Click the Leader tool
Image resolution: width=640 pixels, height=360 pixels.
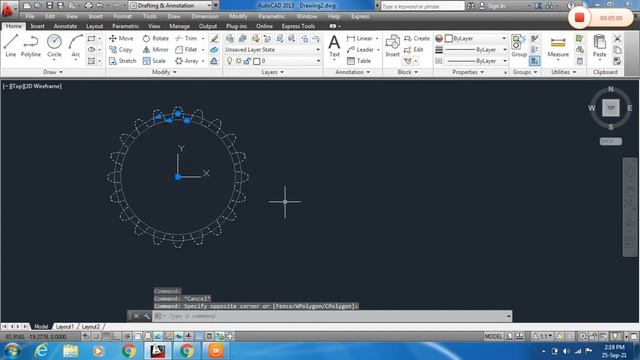click(x=360, y=49)
